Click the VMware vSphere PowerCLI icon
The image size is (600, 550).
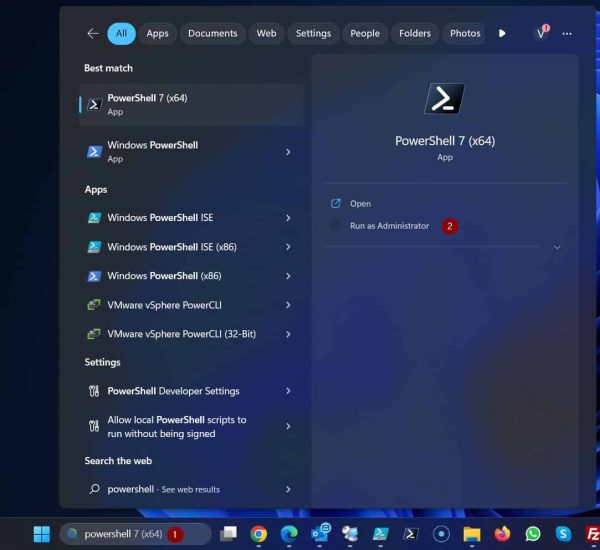[94, 305]
